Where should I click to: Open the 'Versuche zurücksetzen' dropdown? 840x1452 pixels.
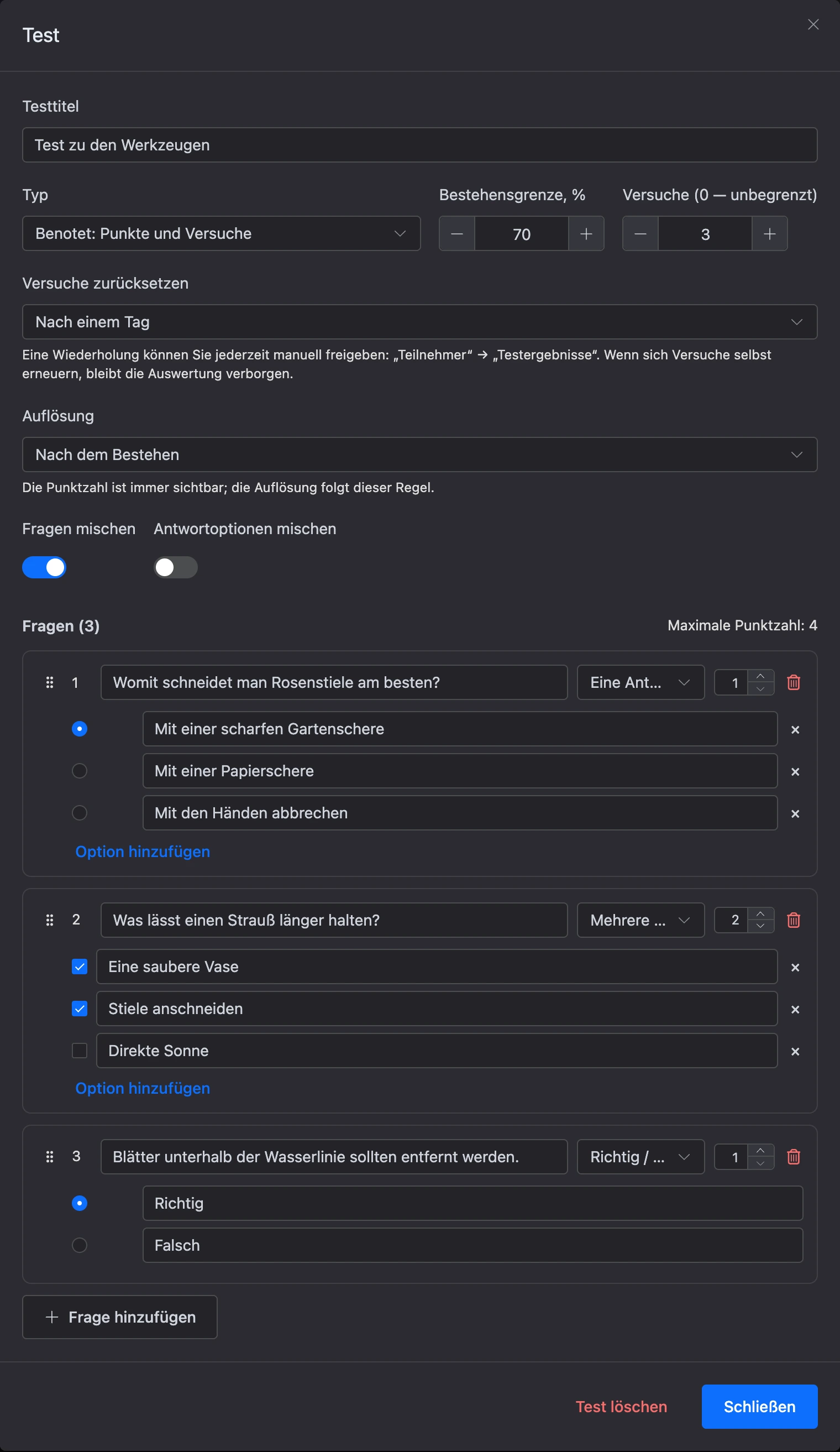419,322
